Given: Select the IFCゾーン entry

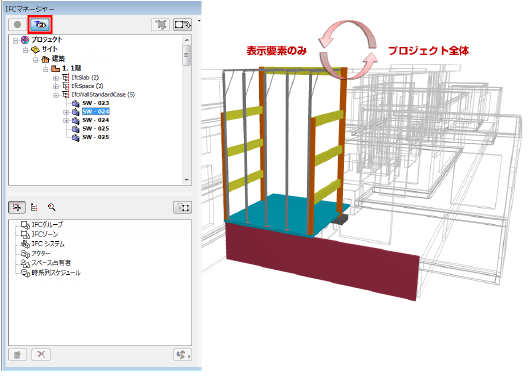Looking at the screenshot, I should tap(40, 234).
